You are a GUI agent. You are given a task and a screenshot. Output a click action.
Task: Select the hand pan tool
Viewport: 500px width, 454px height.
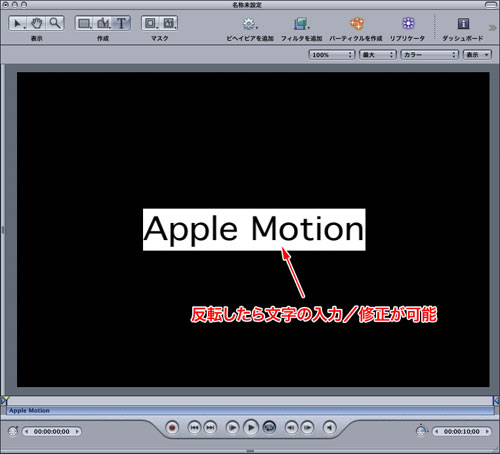(x=37, y=23)
